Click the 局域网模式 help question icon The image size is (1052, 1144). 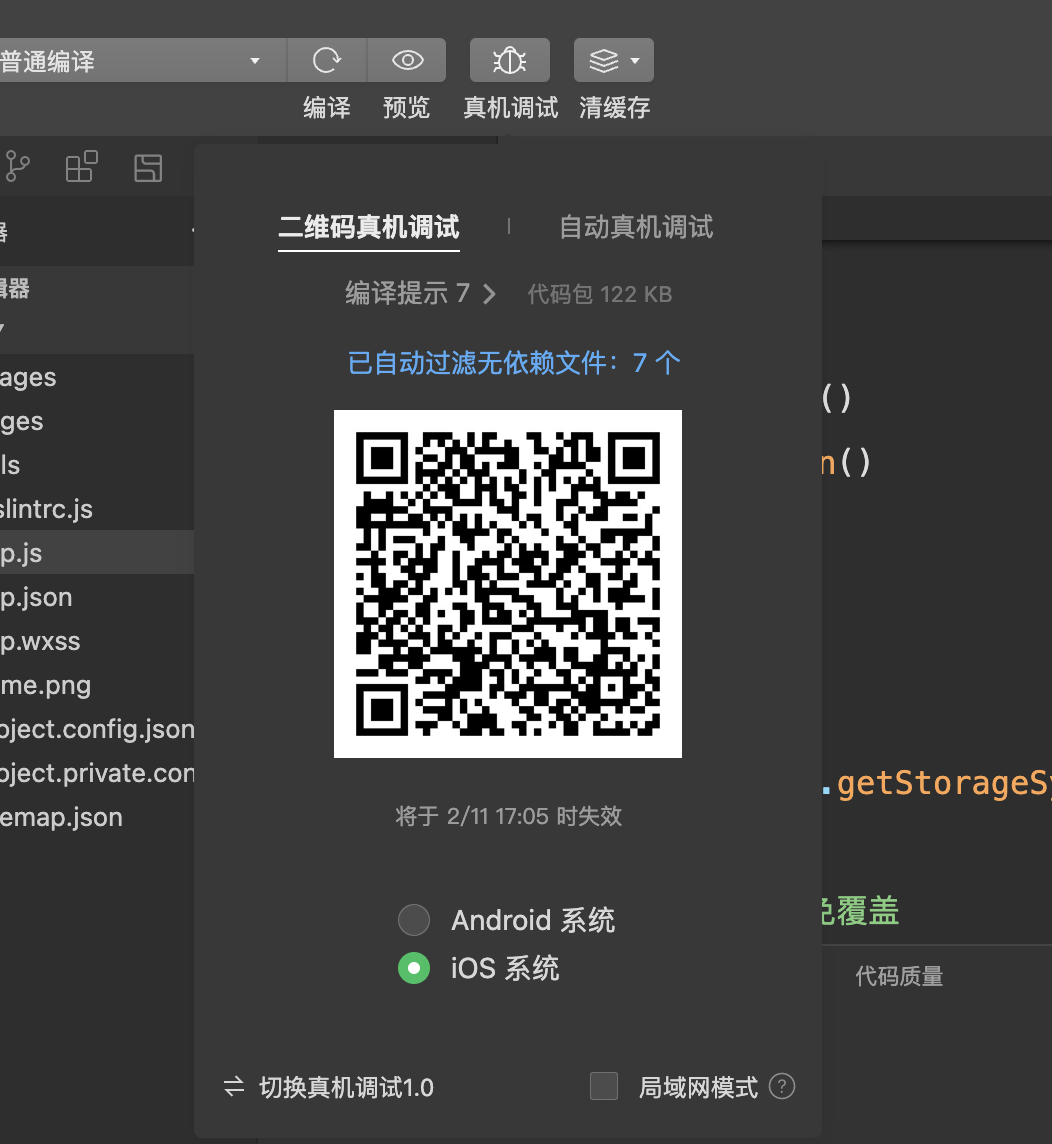click(782, 1086)
